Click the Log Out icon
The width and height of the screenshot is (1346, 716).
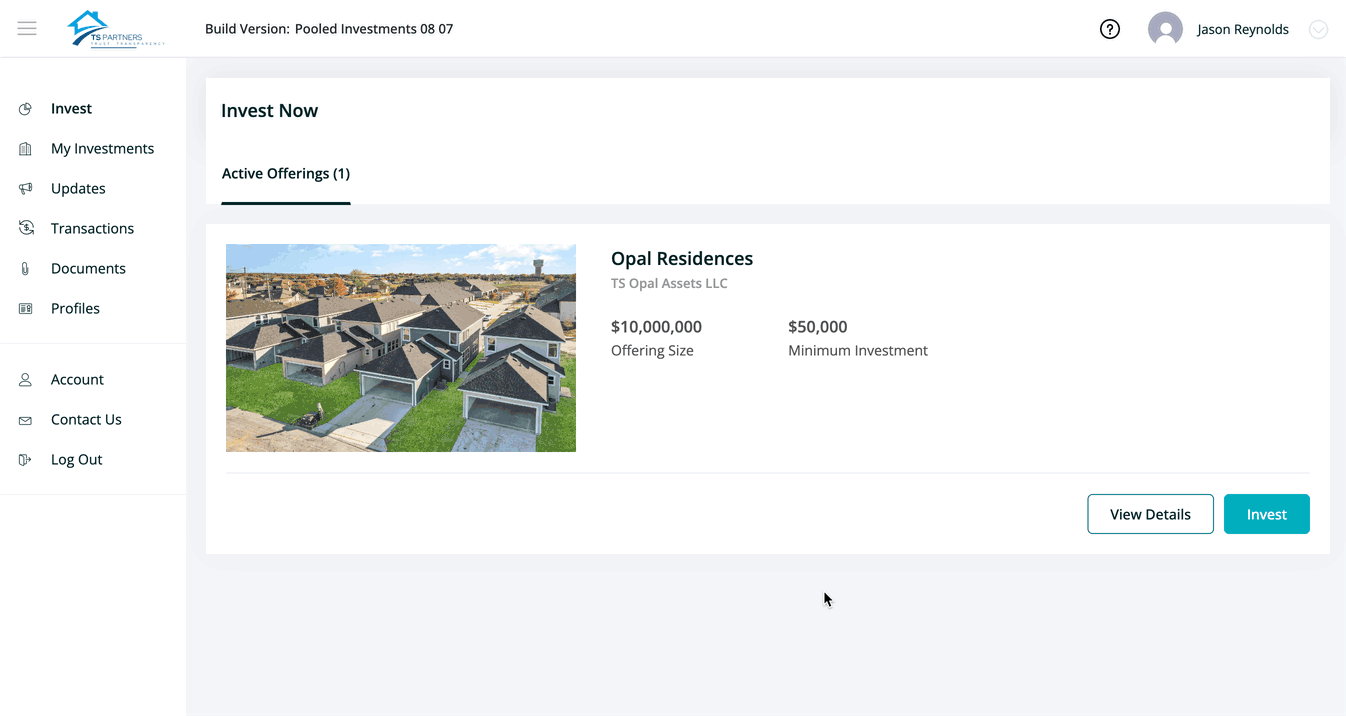pos(25,459)
